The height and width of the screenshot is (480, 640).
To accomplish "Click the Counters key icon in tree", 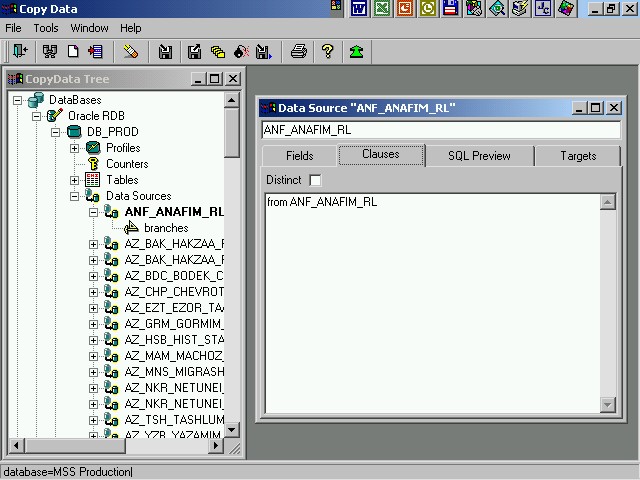I will pos(93,164).
